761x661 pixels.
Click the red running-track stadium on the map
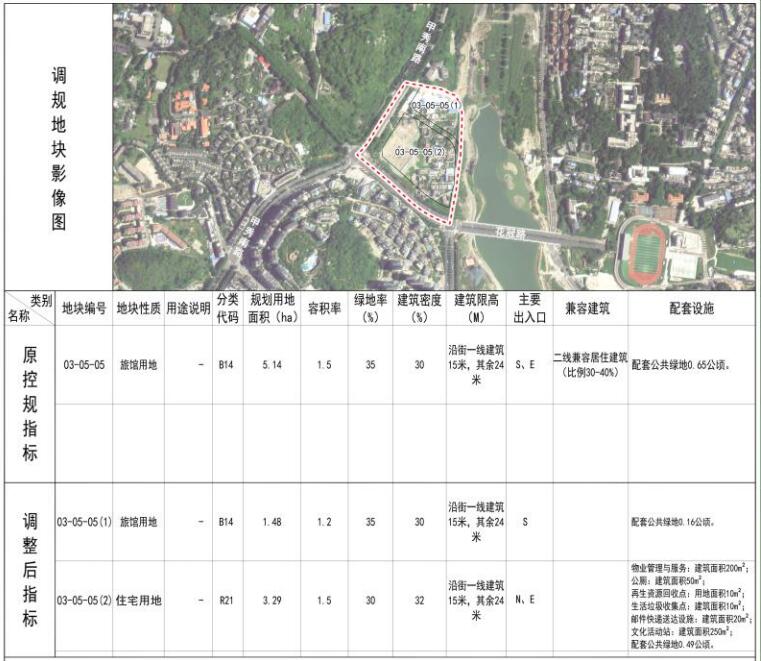tap(645, 252)
